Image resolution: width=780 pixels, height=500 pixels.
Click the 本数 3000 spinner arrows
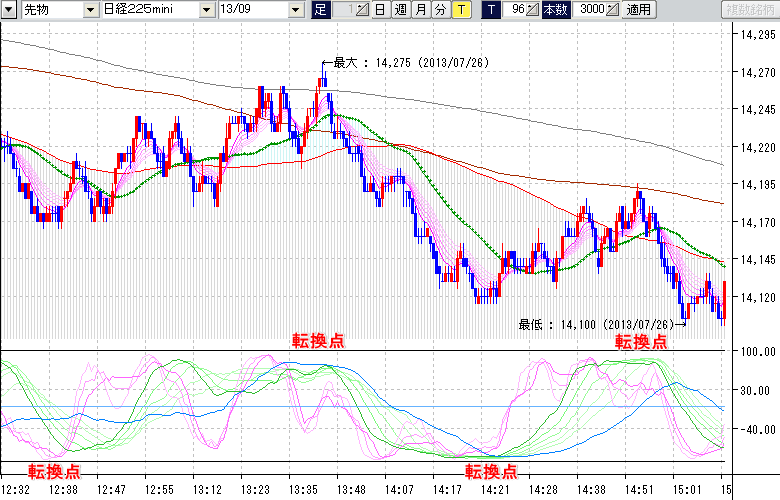pyautogui.click(x=613, y=10)
